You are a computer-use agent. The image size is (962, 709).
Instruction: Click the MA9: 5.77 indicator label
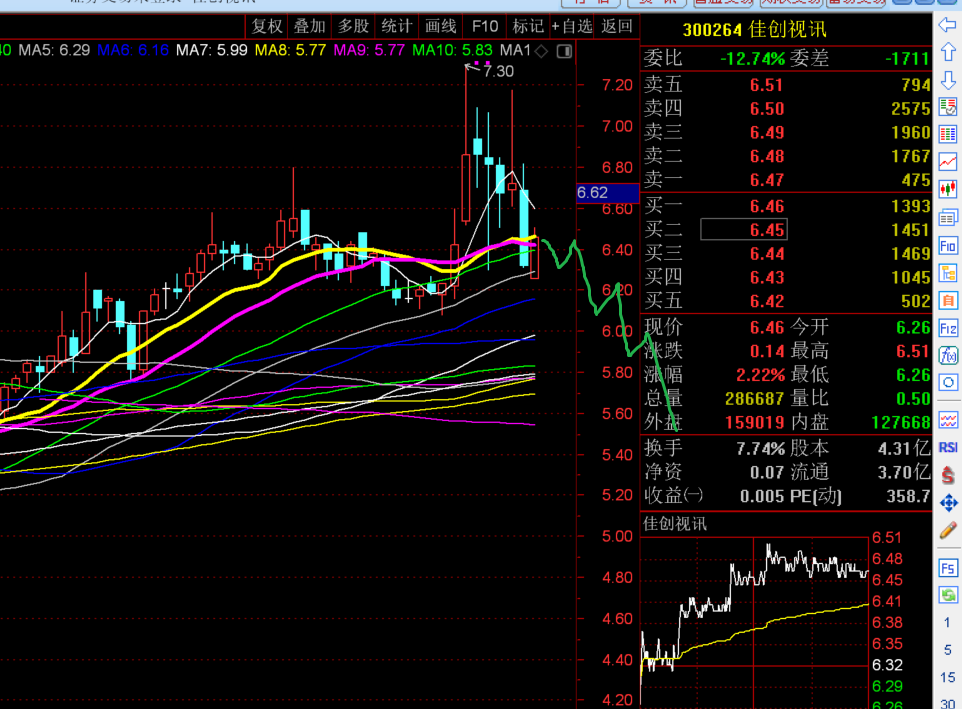(x=369, y=50)
